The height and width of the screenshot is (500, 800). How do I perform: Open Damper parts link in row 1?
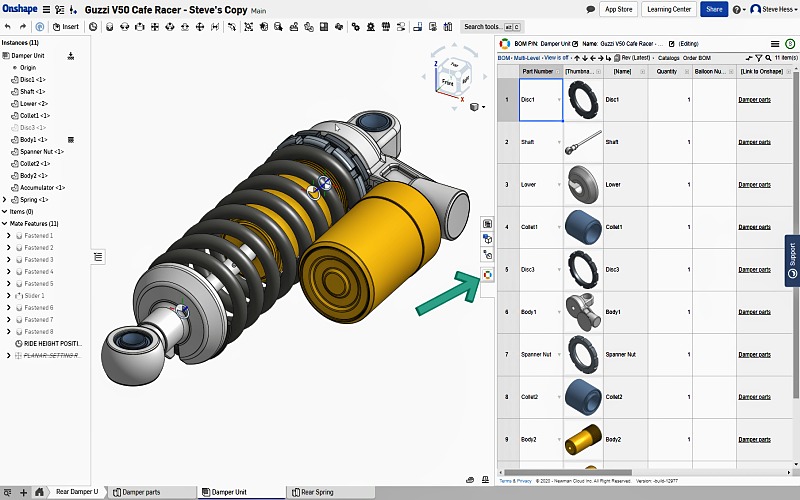pyautogui.click(x=754, y=100)
